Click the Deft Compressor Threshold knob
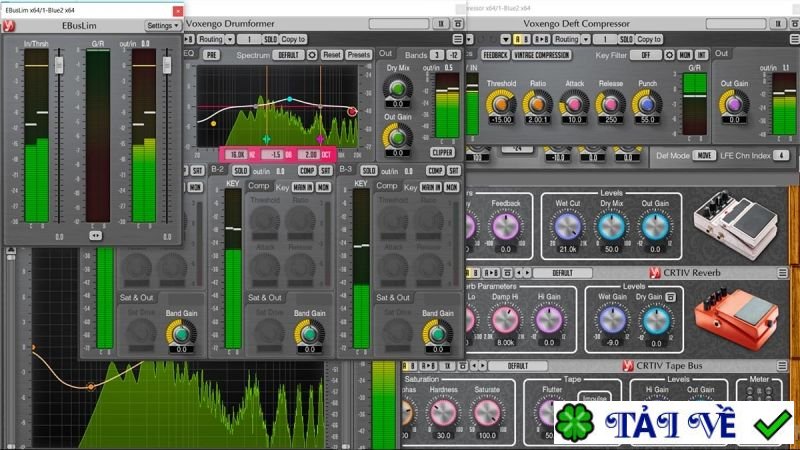 click(x=500, y=103)
